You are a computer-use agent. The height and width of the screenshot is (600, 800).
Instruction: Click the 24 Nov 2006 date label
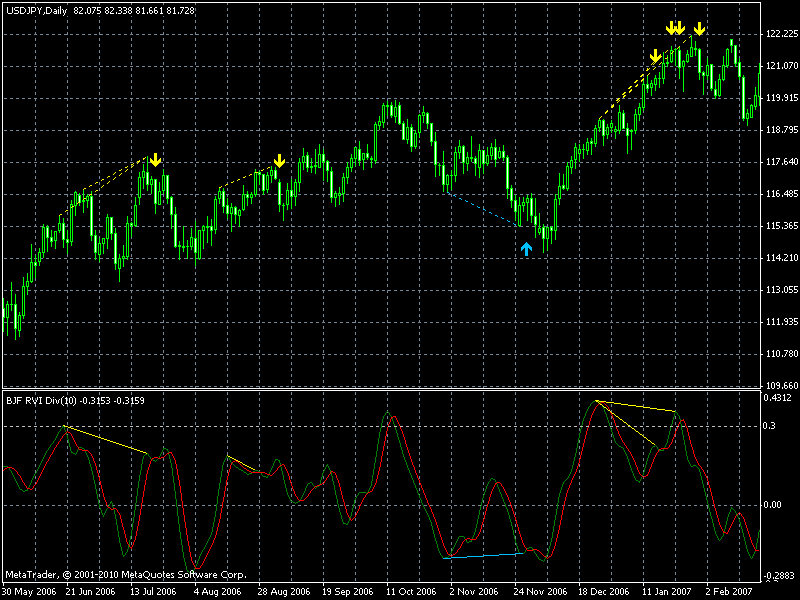[540, 592]
